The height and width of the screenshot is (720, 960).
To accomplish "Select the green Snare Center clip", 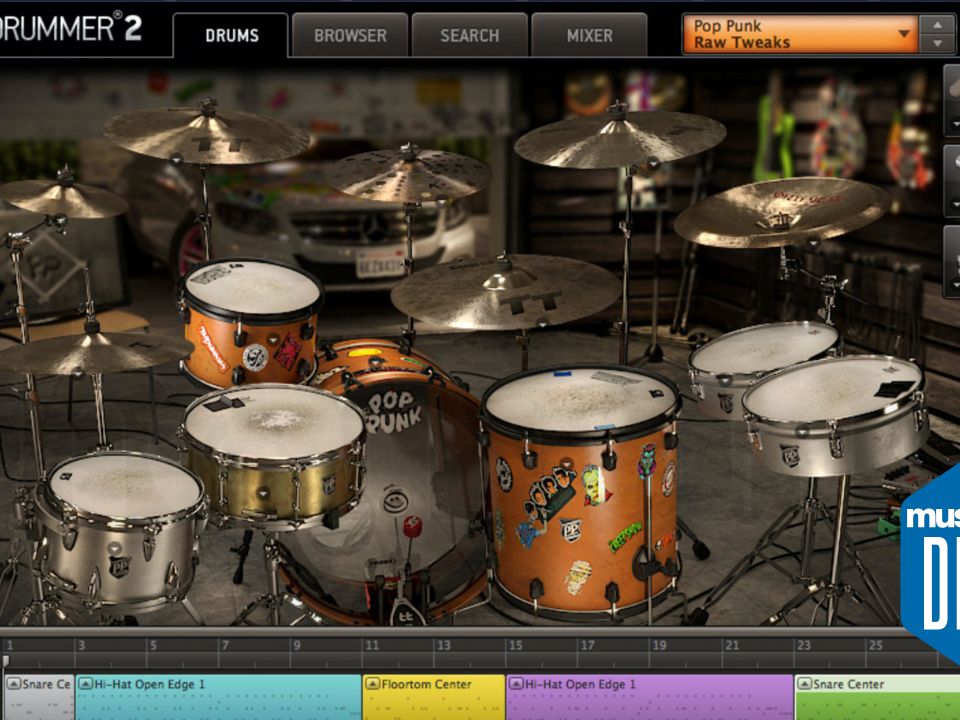I will click(x=877, y=697).
